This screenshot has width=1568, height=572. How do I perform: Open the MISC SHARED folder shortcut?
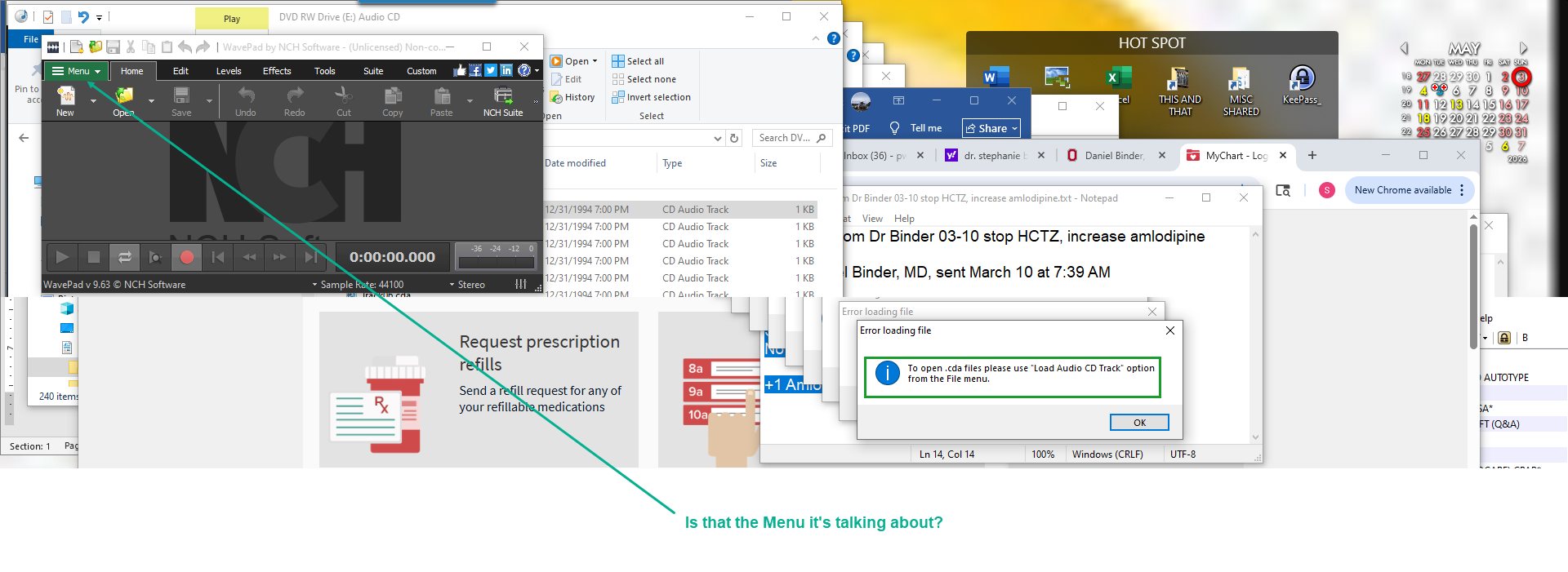[x=1241, y=91]
